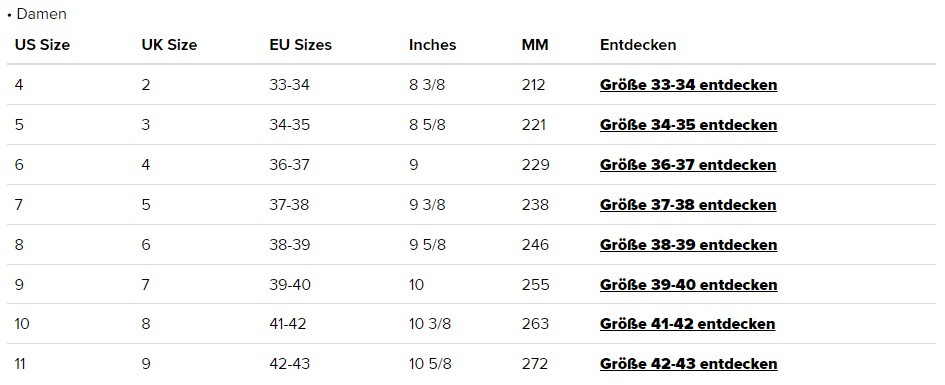Click the 272 millimeter value cell
The width and height of the screenshot is (945, 385).
(x=535, y=364)
